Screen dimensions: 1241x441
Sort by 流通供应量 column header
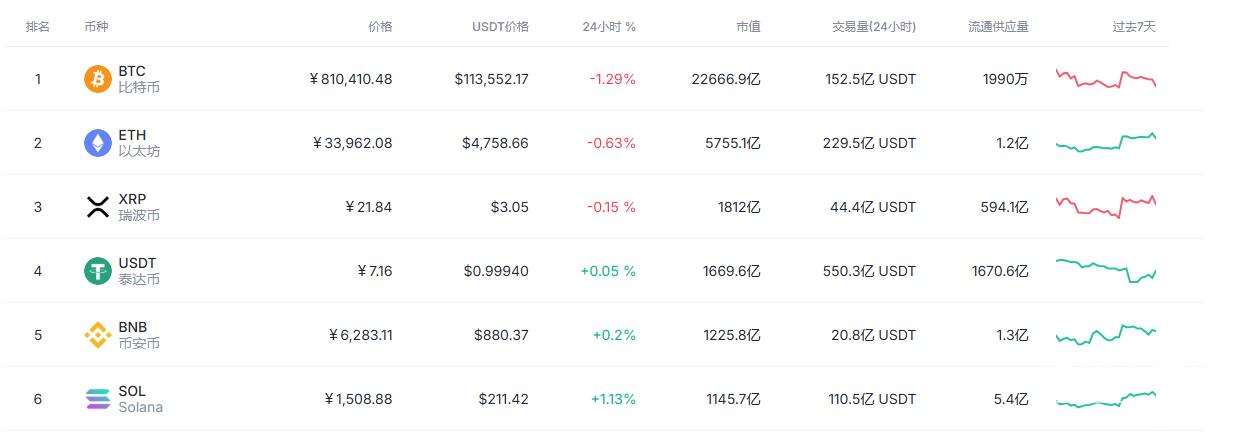click(998, 27)
